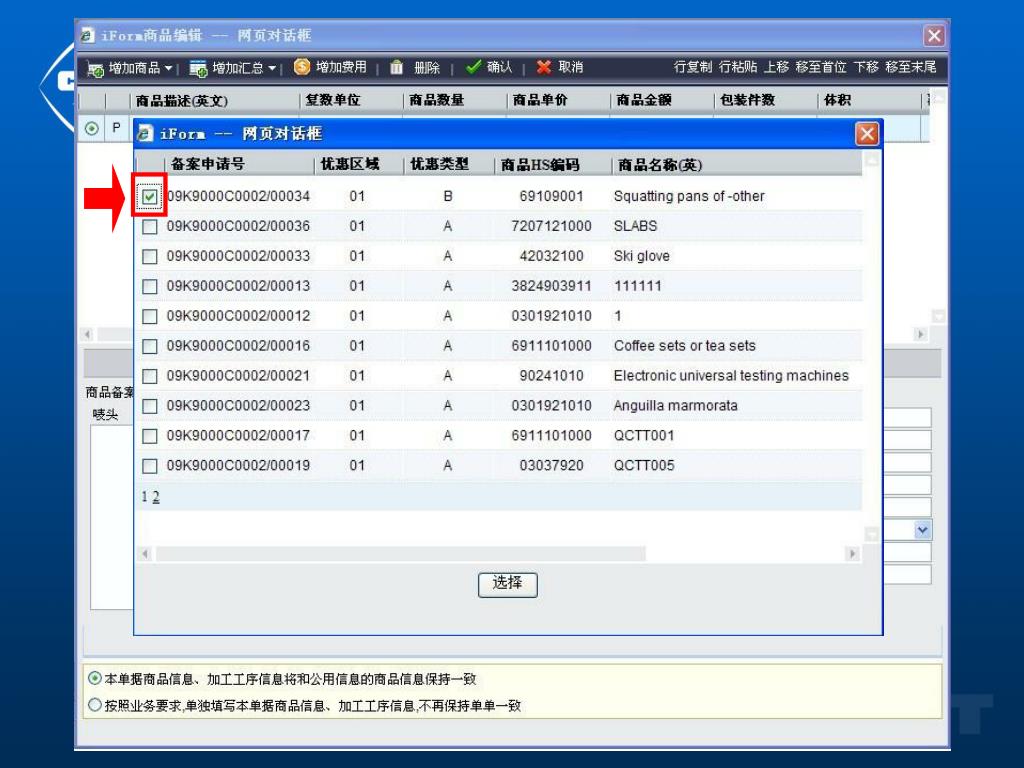Click the dialog vertical scrollbar up arrow

(871, 161)
